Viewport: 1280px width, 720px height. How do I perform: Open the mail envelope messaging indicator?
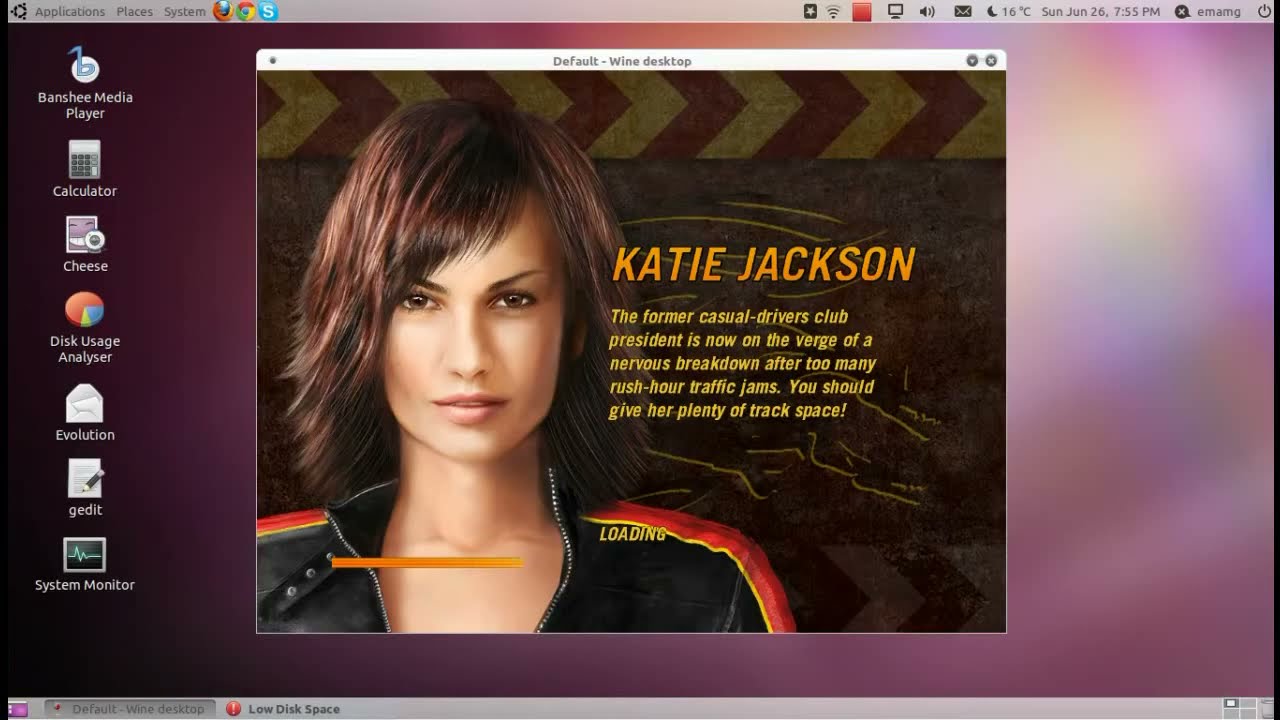(x=963, y=11)
